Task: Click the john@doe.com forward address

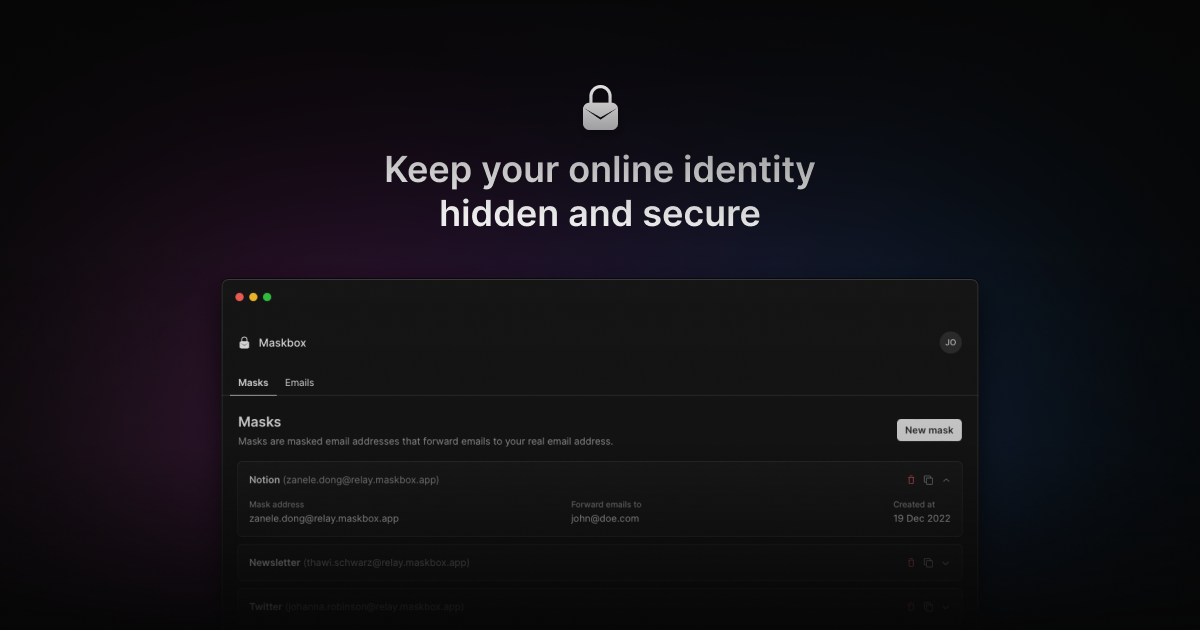Action: pyautogui.click(x=605, y=518)
